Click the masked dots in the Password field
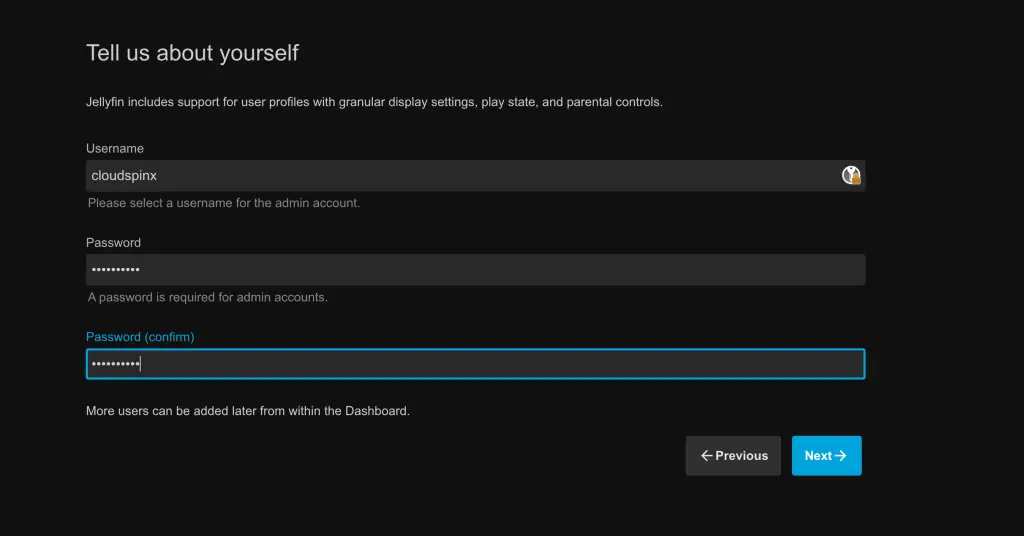The image size is (1024, 536). click(115, 270)
